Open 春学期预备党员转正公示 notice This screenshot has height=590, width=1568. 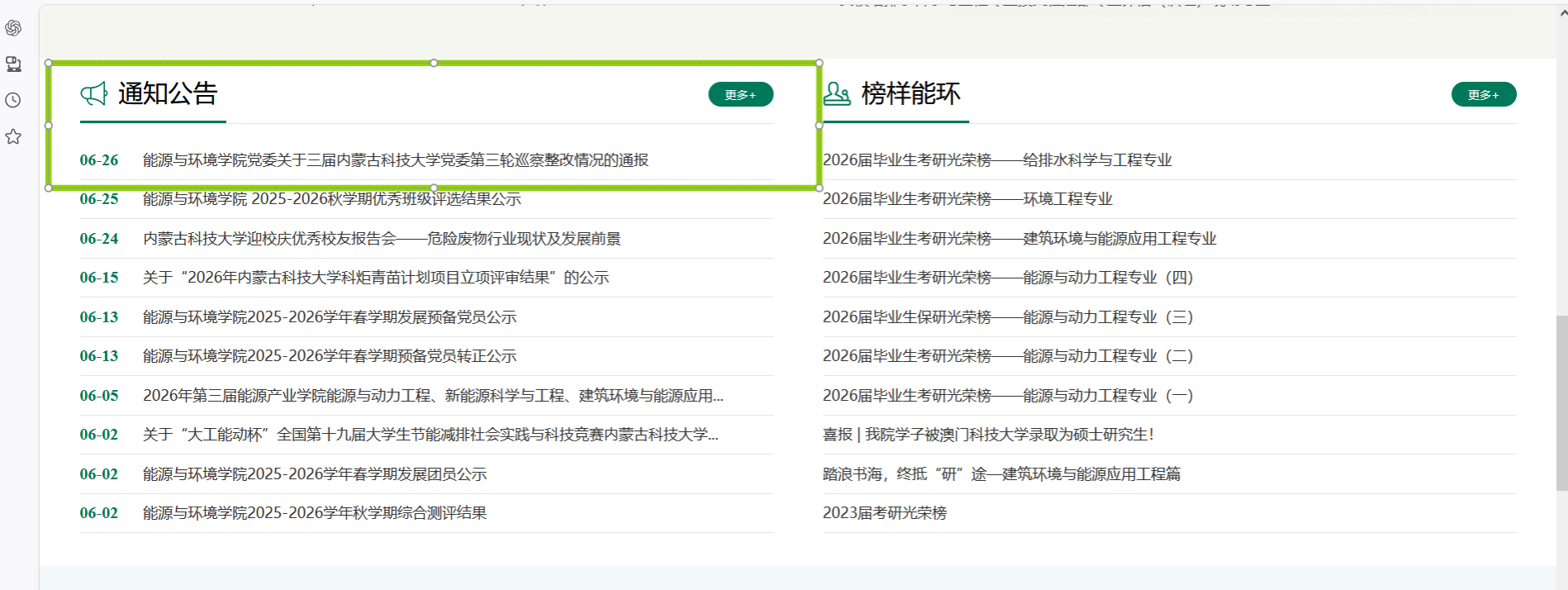click(330, 356)
